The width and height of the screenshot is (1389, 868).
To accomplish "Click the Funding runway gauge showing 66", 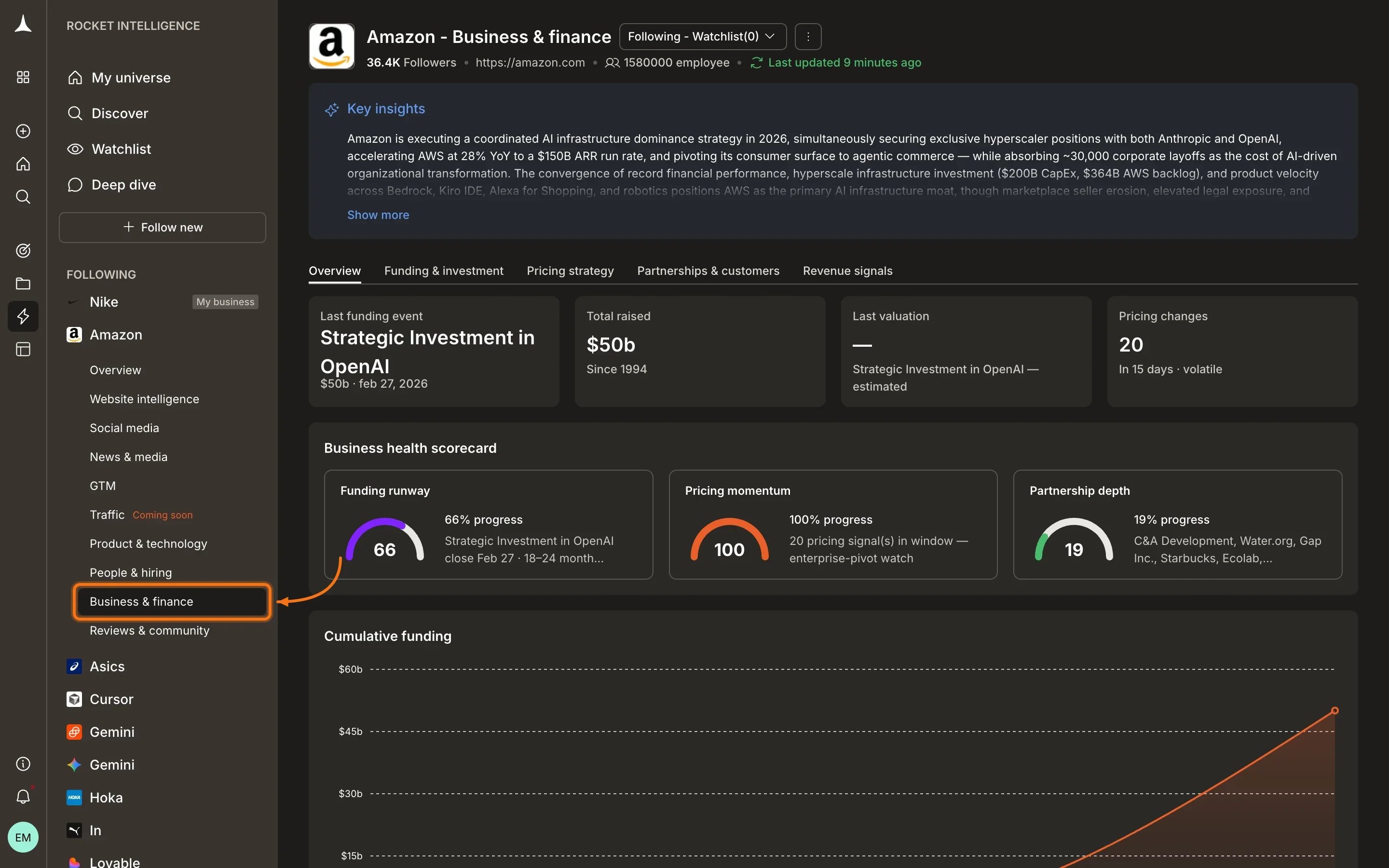I will [x=384, y=540].
